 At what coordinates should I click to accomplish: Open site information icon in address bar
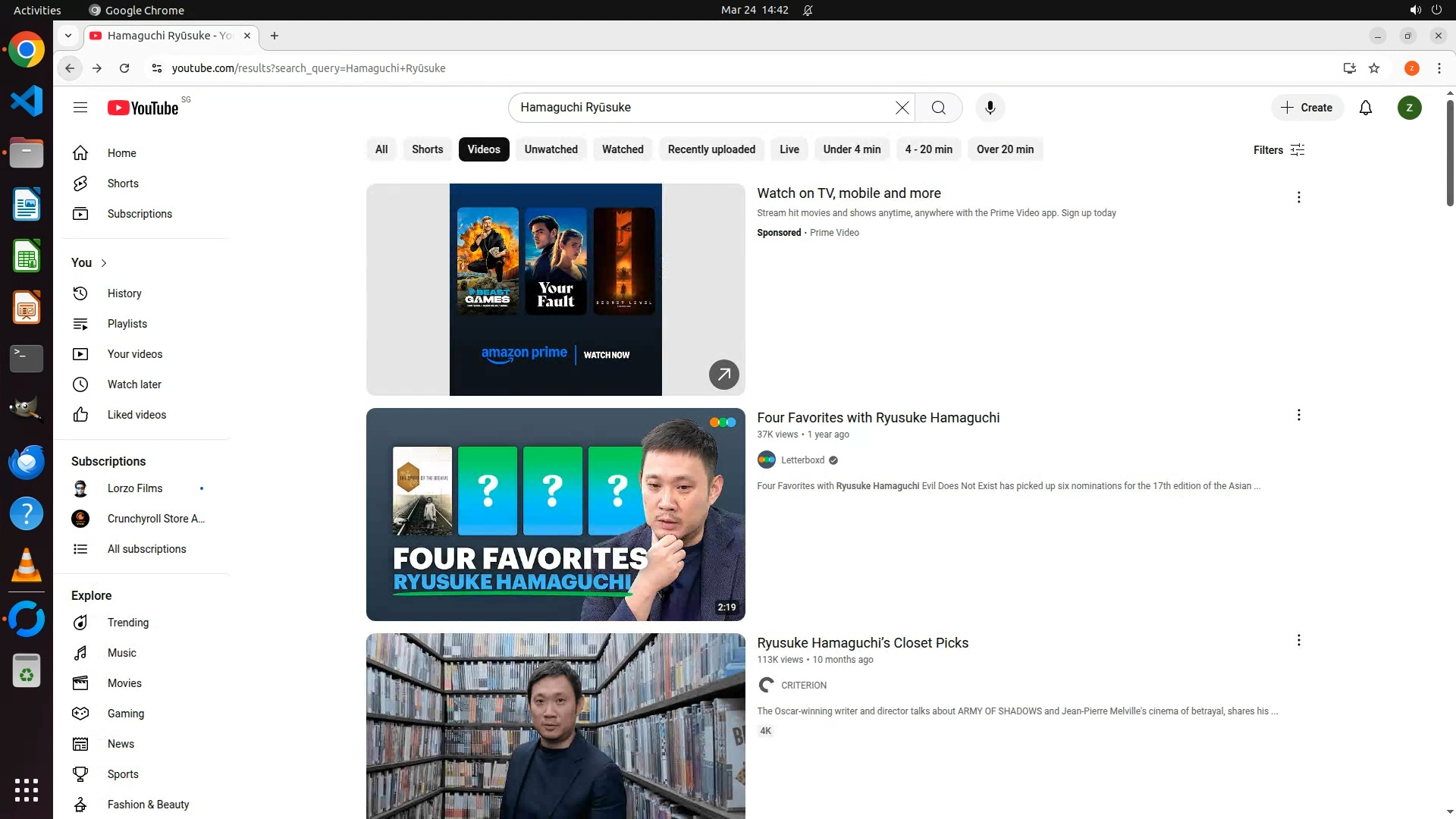pyautogui.click(x=156, y=68)
